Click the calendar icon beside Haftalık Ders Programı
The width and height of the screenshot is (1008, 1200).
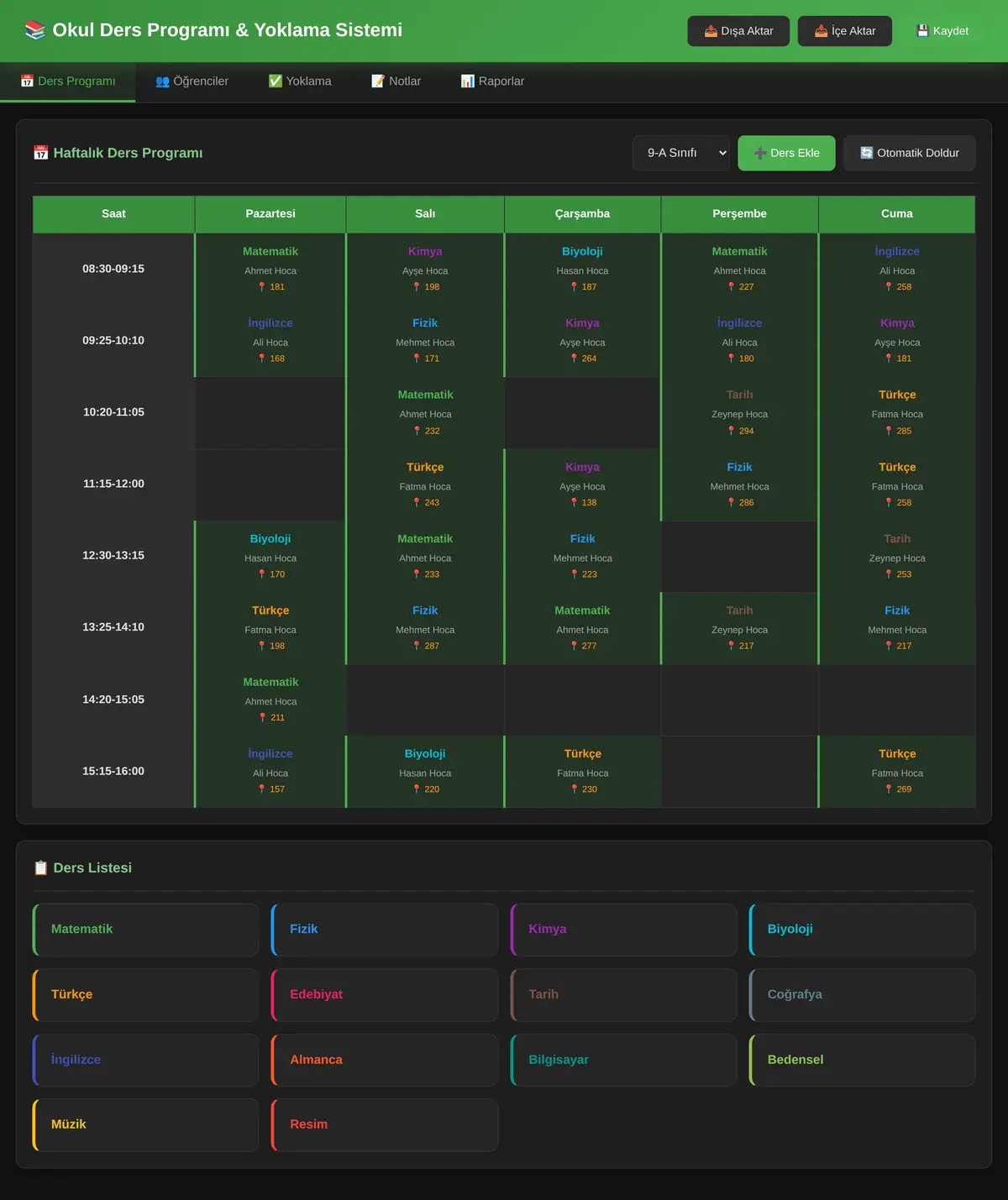(x=41, y=153)
